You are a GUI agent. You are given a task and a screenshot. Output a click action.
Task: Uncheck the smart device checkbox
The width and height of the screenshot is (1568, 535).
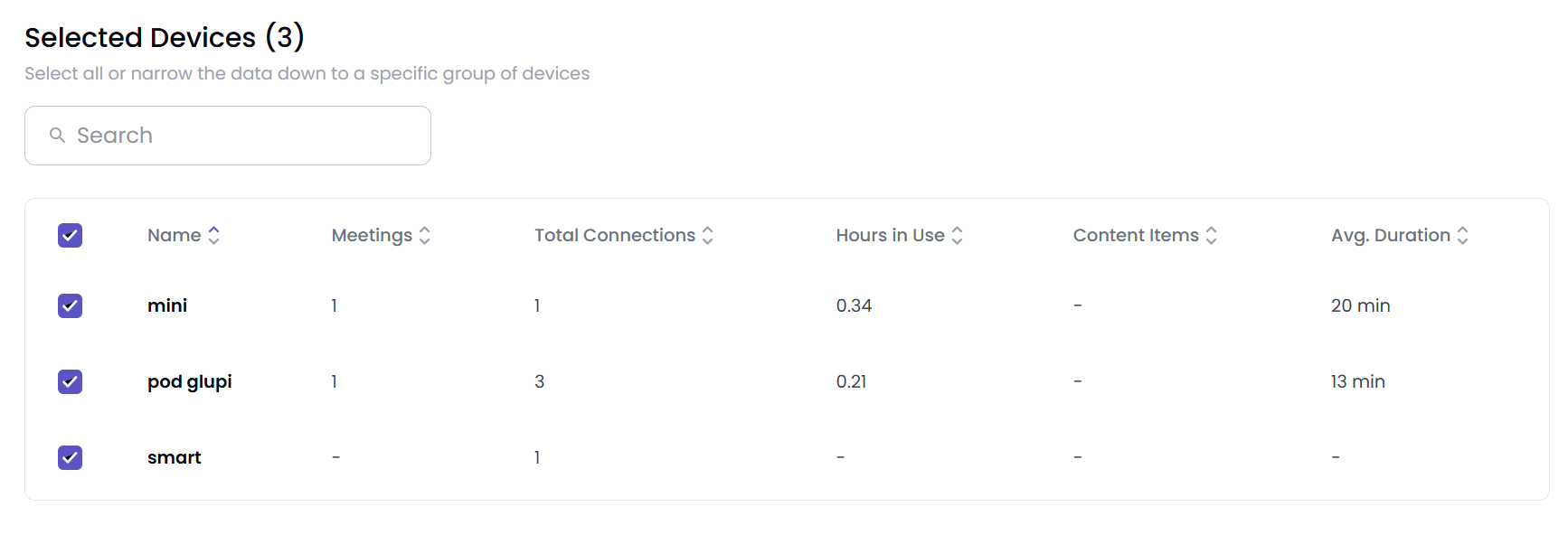70,457
